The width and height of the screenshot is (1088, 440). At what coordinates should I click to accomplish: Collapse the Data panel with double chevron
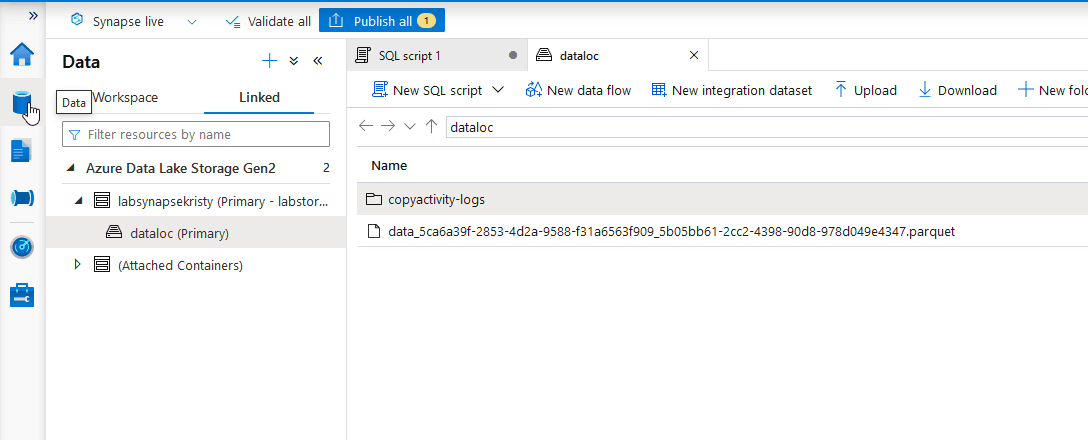pos(318,61)
